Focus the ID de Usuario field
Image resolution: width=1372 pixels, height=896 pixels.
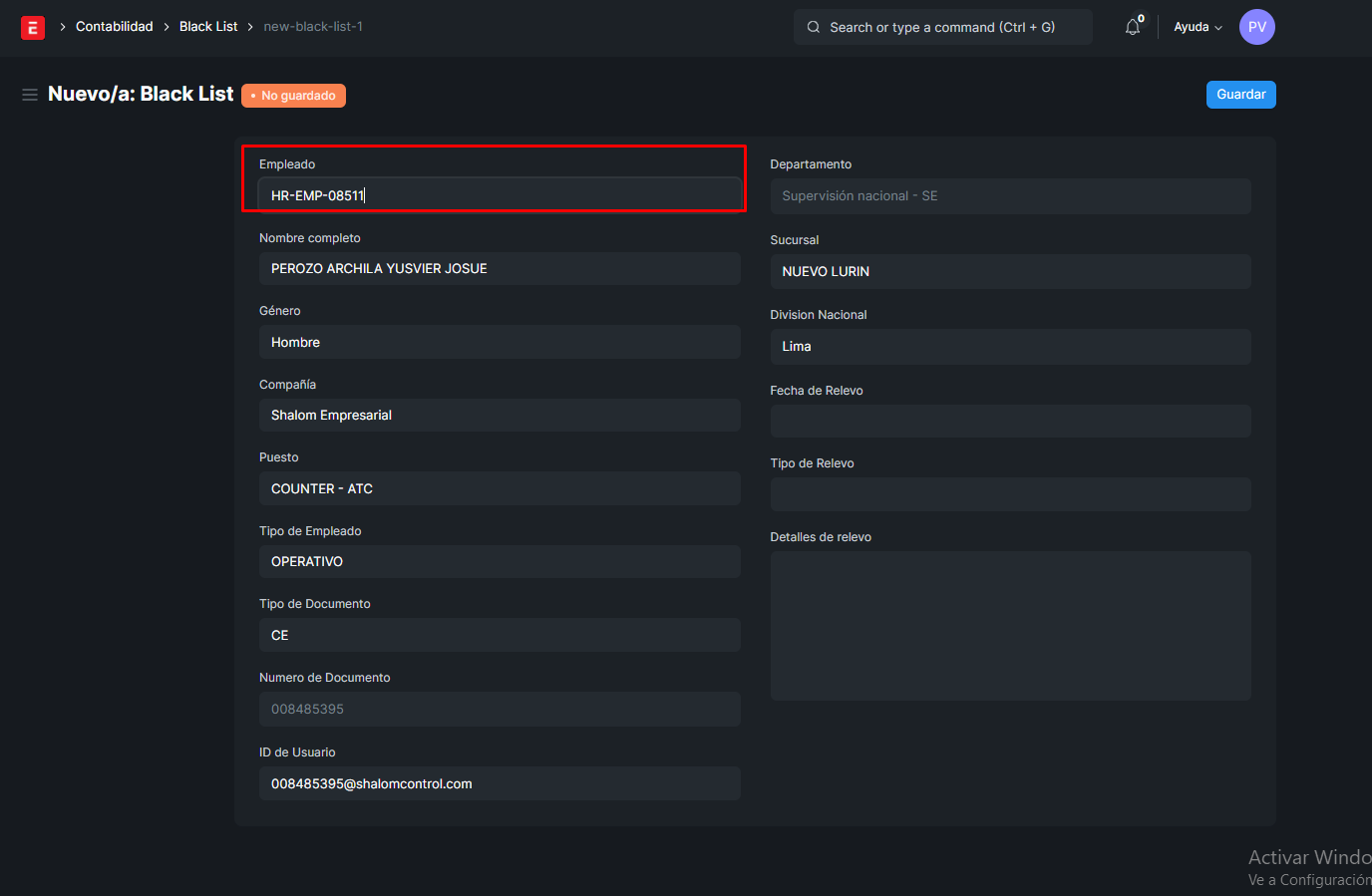(x=499, y=784)
